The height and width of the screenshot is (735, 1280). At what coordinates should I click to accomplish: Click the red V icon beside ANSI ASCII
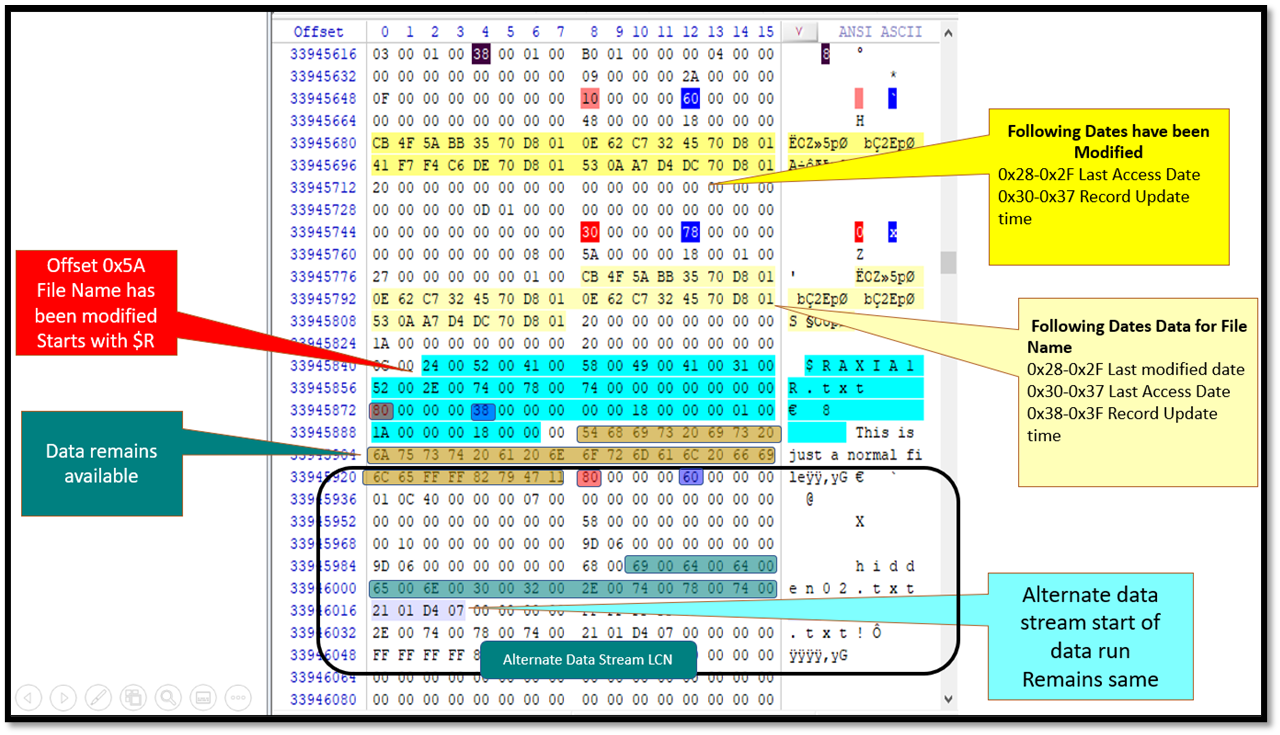(799, 32)
